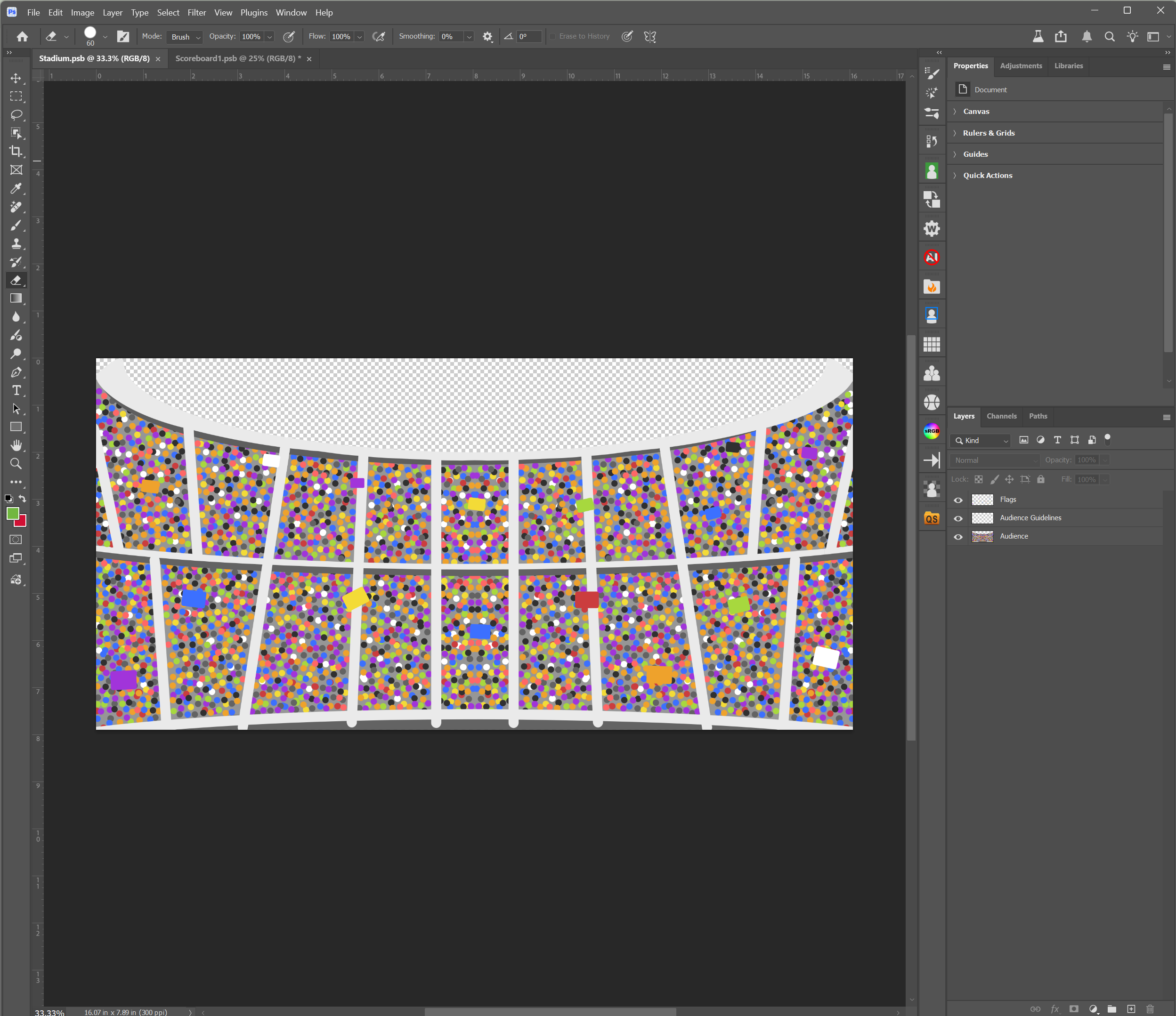This screenshot has height=1016, width=1176.
Task: Select the Zoom tool
Action: point(16,463)
